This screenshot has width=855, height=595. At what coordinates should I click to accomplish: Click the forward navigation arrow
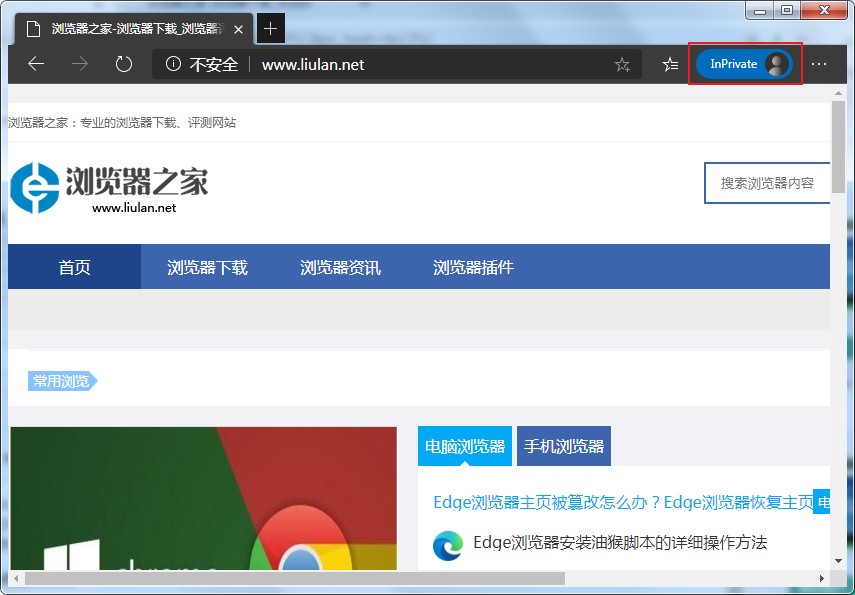[79, 63]
